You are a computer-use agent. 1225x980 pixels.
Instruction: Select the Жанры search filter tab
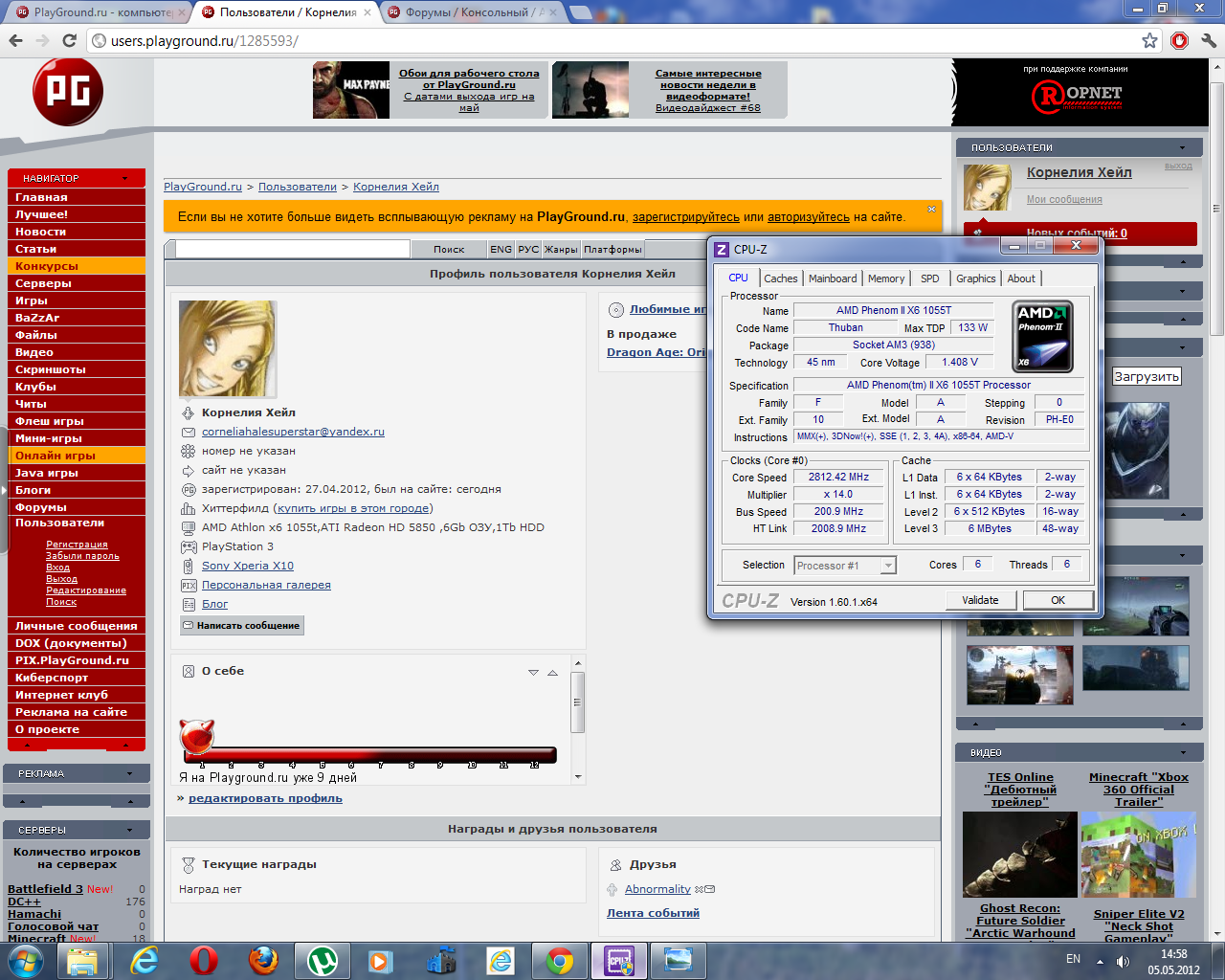click(x=562, y=249)
